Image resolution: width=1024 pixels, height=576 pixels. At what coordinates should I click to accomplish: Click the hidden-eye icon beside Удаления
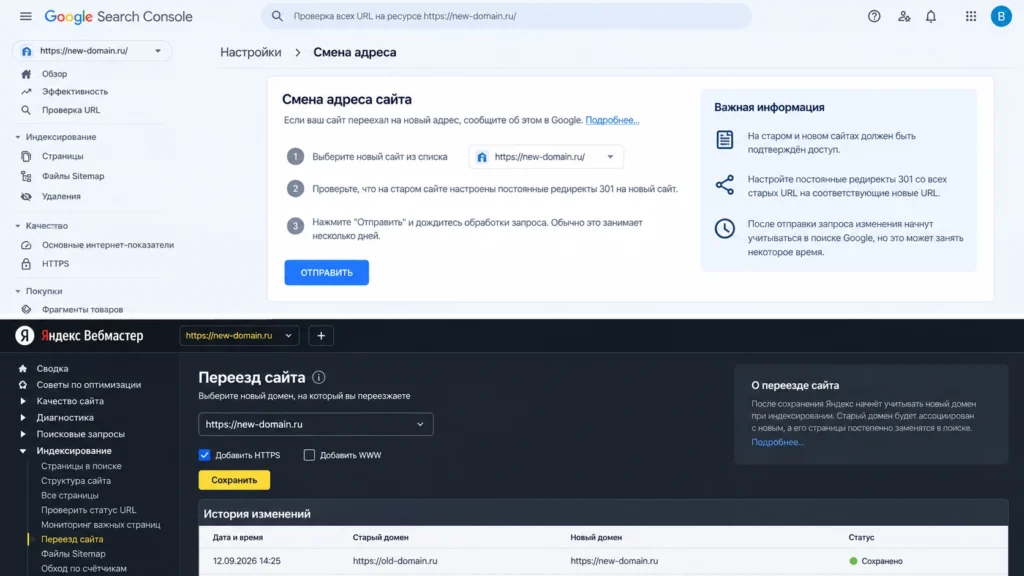26,196
